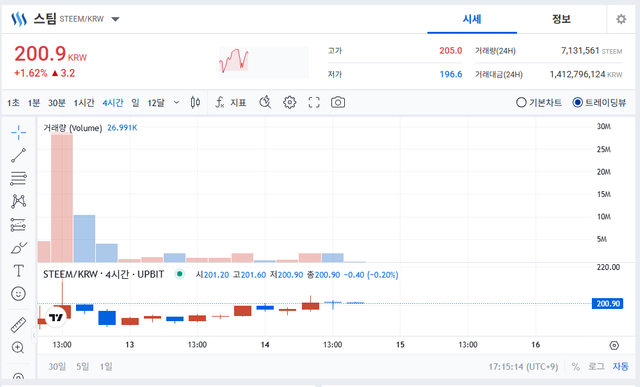640x387 pixels.
Task: Set date range to 1일
Action: (x=106, y=367)
